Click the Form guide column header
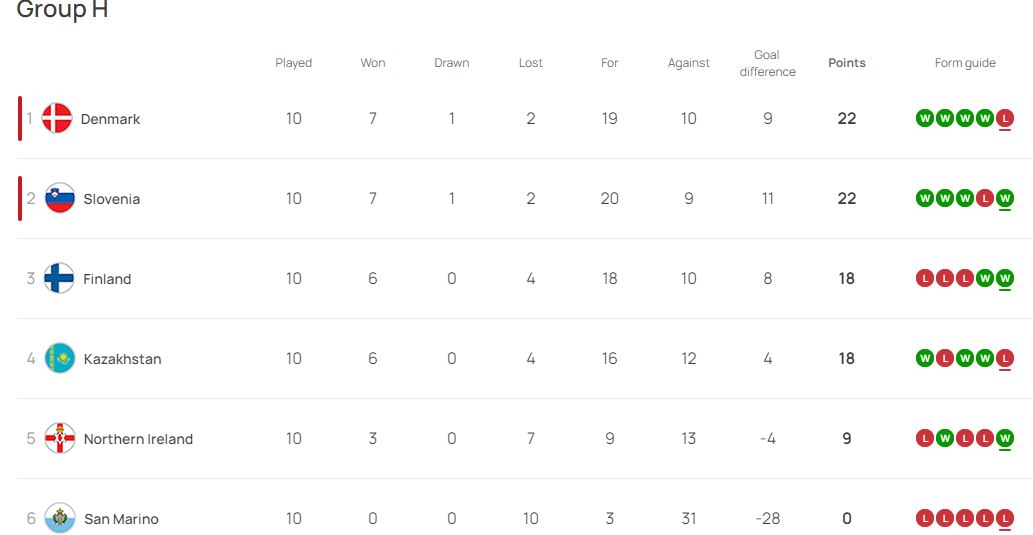Viewport: 1033px width, 535px height. click(965, 63)
